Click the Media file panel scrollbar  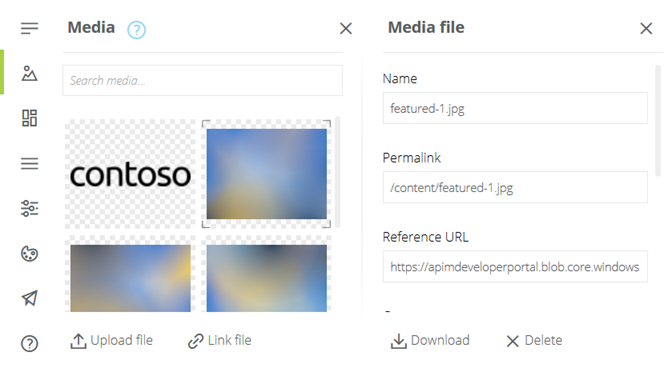tap(658, 121)
